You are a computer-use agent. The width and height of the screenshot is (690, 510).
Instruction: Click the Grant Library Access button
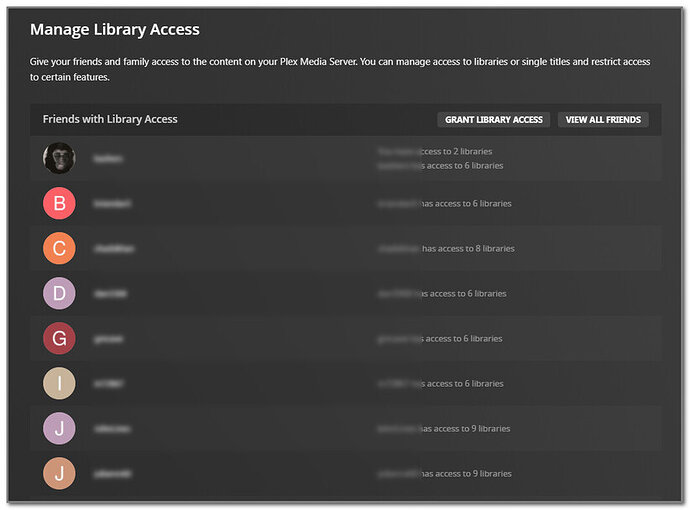point(493,120)
